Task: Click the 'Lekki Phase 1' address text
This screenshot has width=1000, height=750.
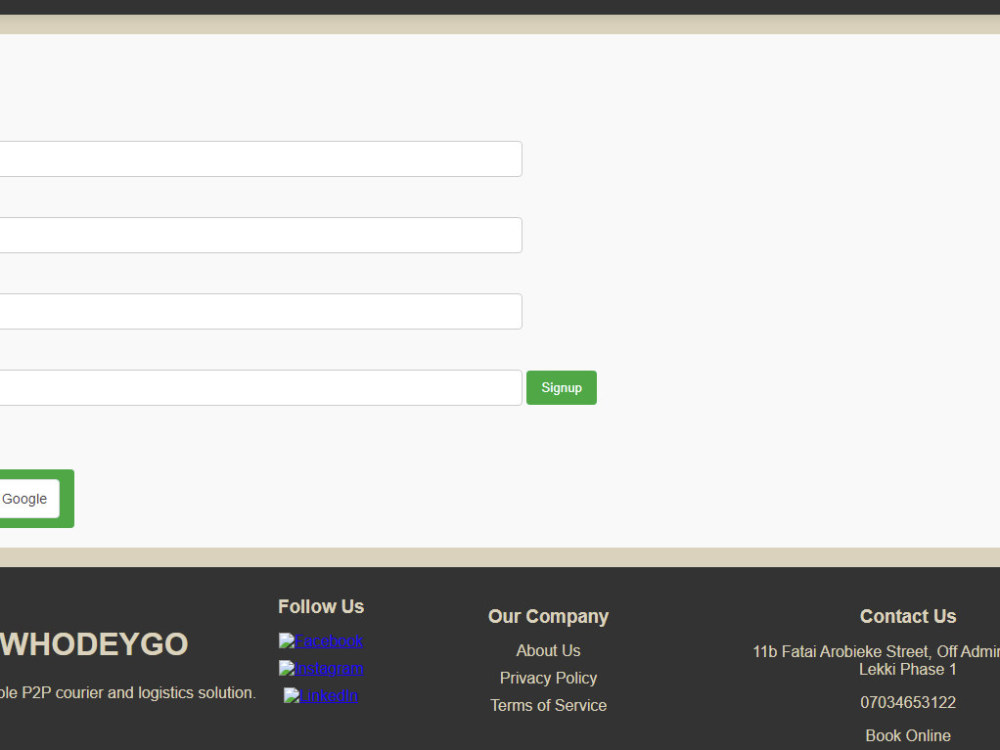Action: click(x=908, y=669)
